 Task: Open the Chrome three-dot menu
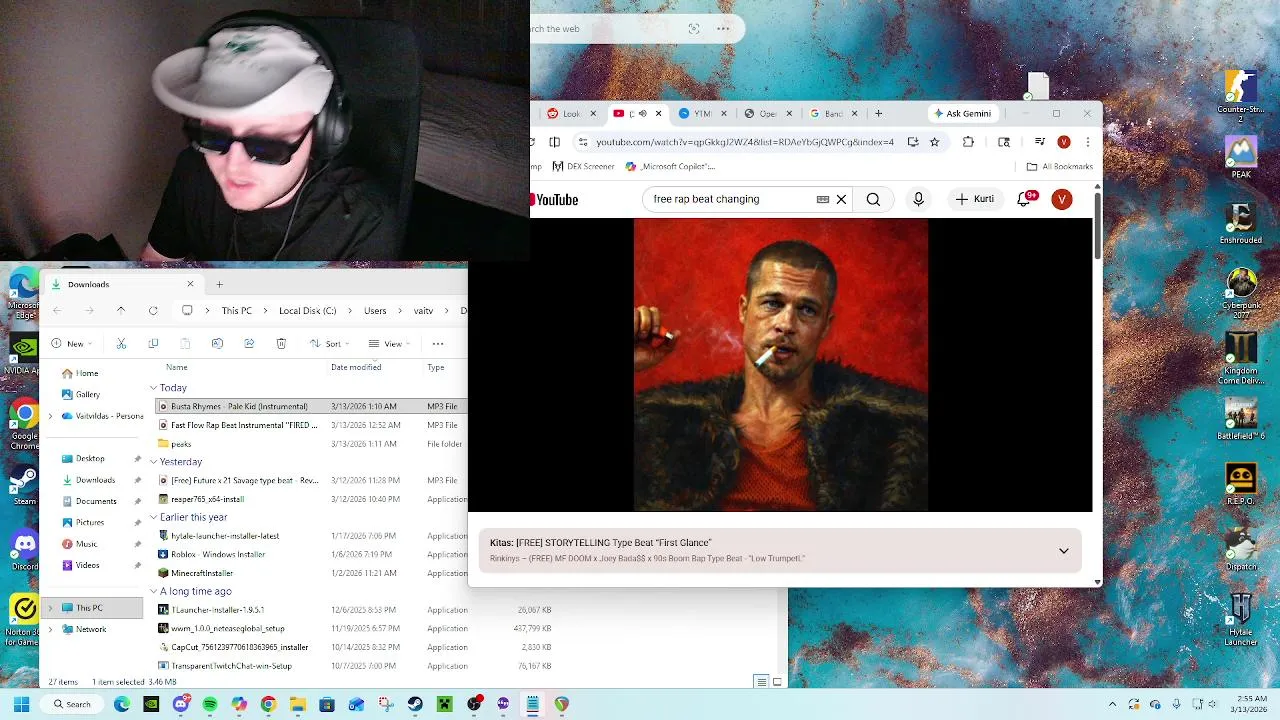(1088, 142)
